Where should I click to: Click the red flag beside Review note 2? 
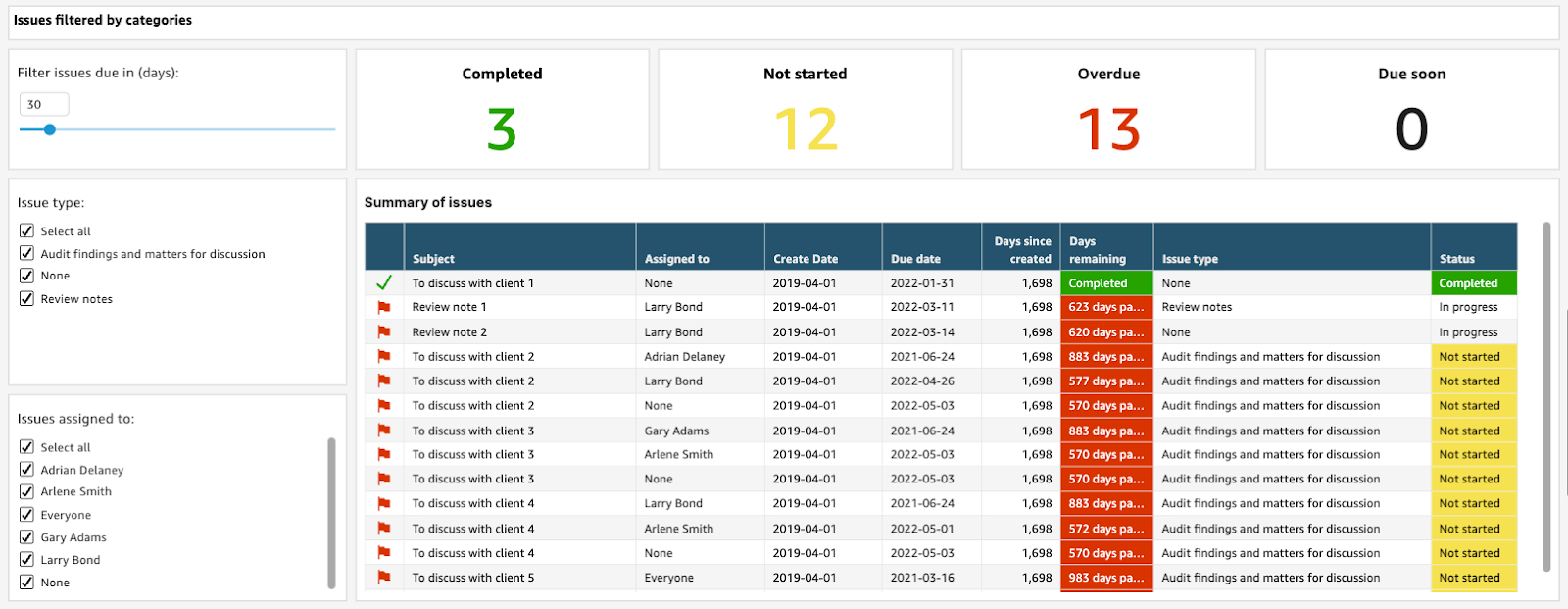384,332
